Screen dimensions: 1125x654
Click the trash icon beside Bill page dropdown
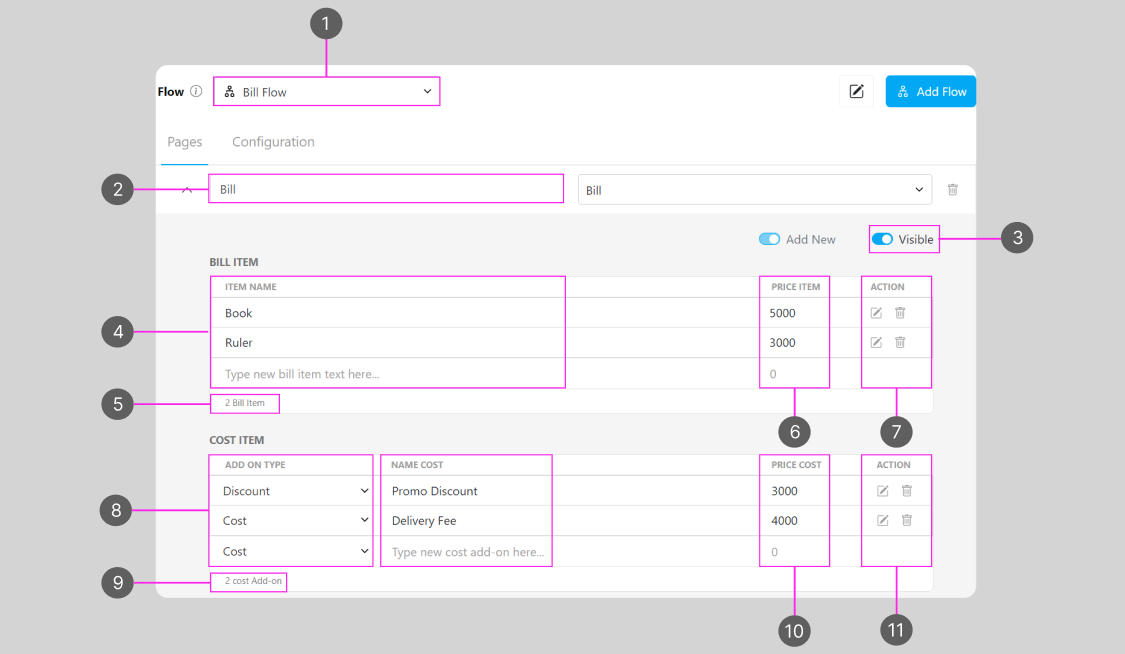[953, 190]
